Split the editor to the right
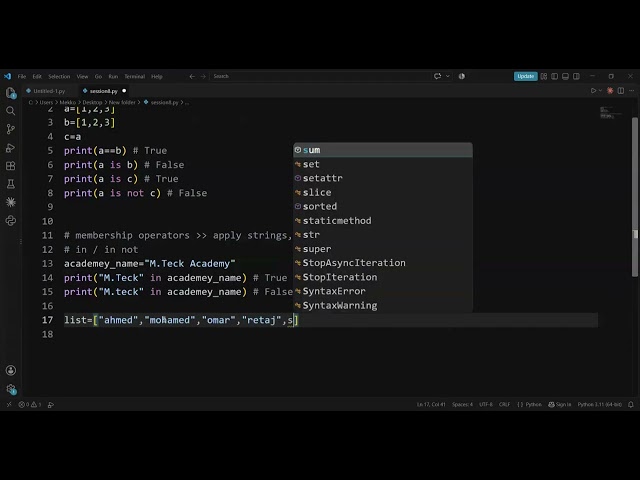The image size is (640, 480). click(621, 91)
